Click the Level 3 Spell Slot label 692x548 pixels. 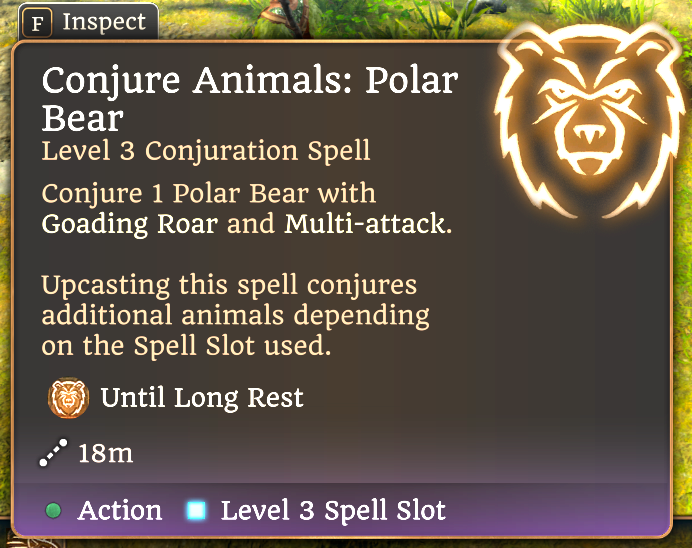[333, 511]
